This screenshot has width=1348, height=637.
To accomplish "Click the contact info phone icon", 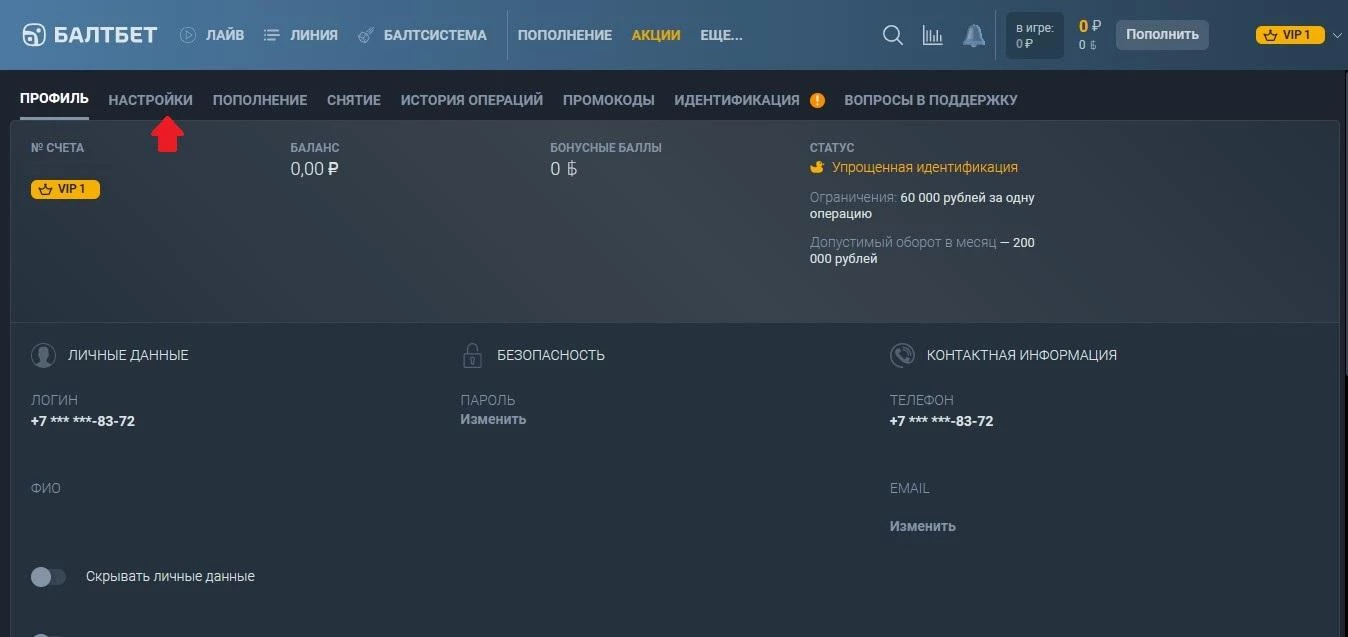I will pos(902,355).
